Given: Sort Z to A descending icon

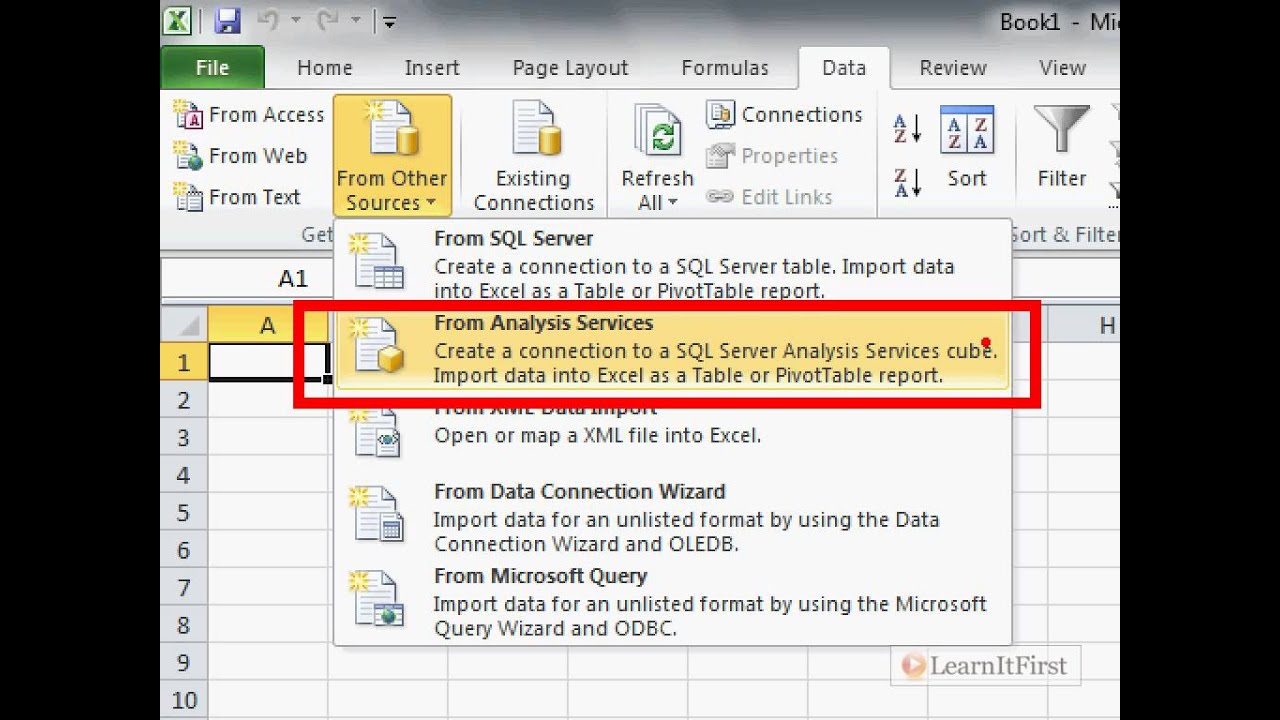Looking at the screenshot, I should click(907, 182).
